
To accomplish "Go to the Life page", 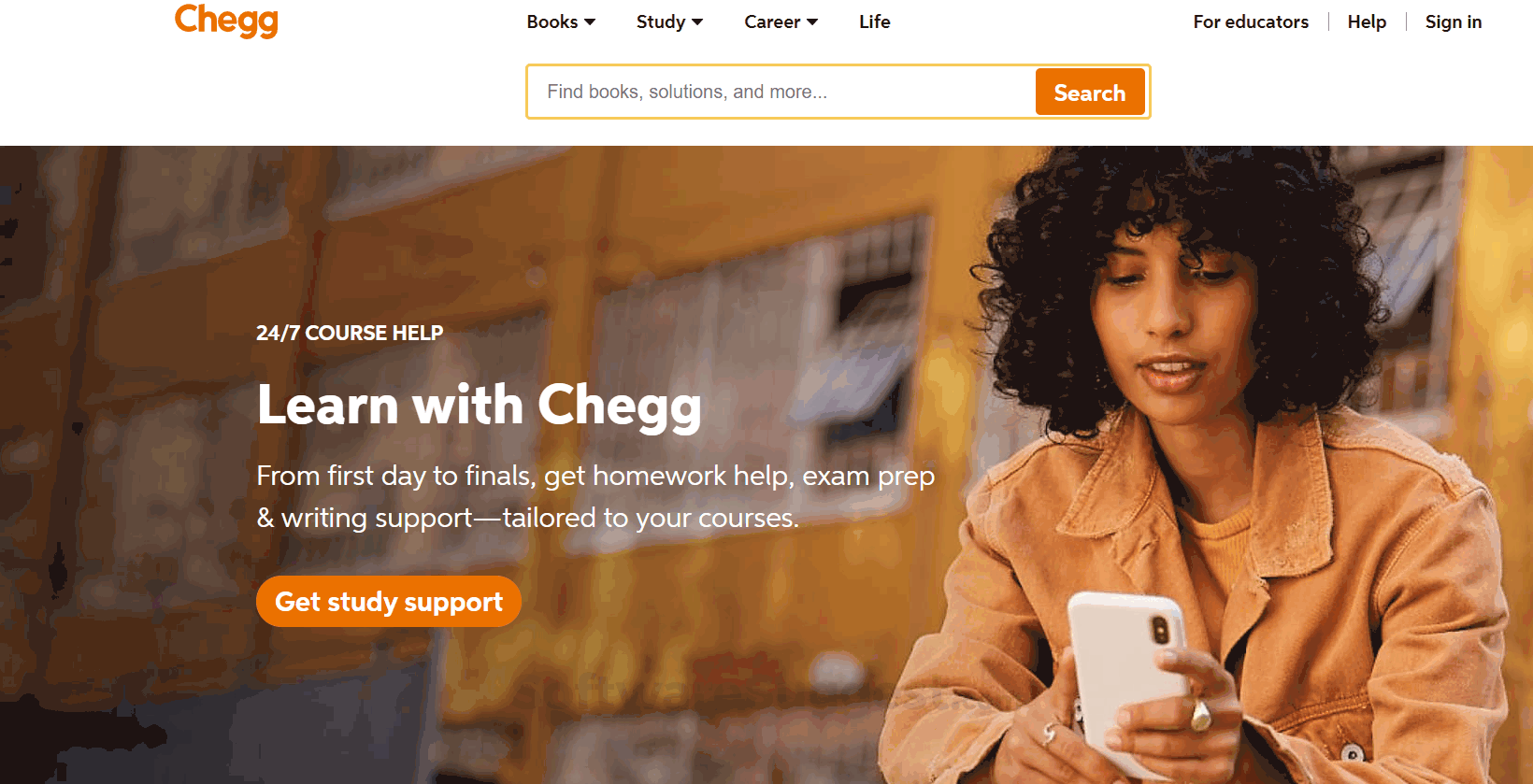I will [x=875, y=21].
